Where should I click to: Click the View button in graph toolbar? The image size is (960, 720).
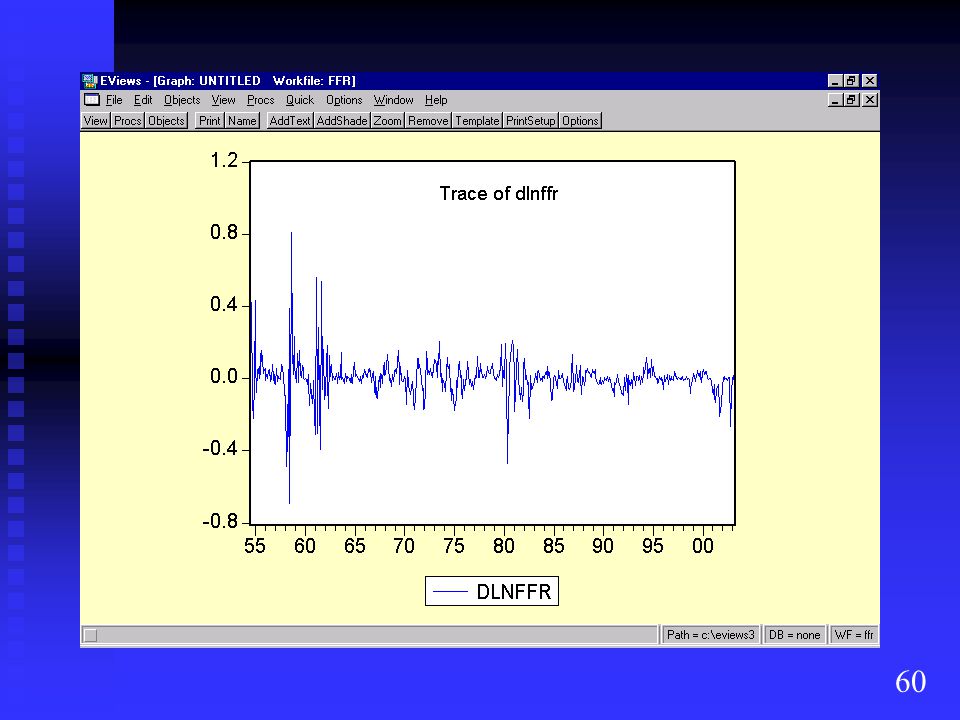click(x=96, y=121)
